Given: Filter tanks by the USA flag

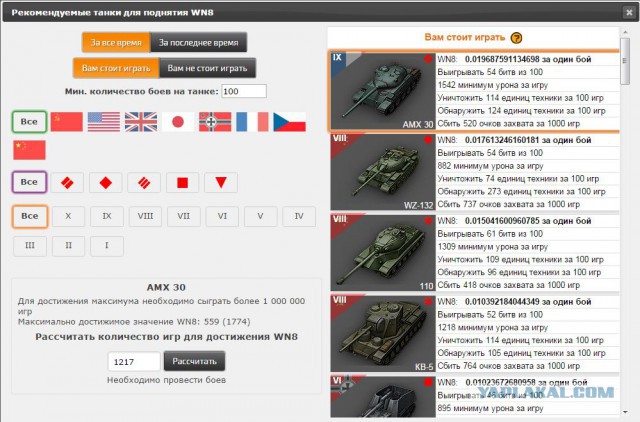Looking at the screenshot, I should (104, 122).
